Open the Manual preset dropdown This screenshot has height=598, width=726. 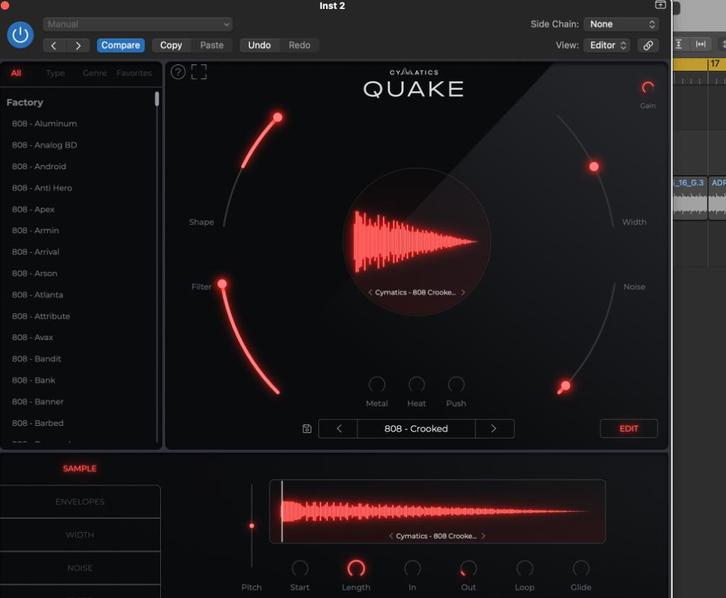(x=138, y=24)
